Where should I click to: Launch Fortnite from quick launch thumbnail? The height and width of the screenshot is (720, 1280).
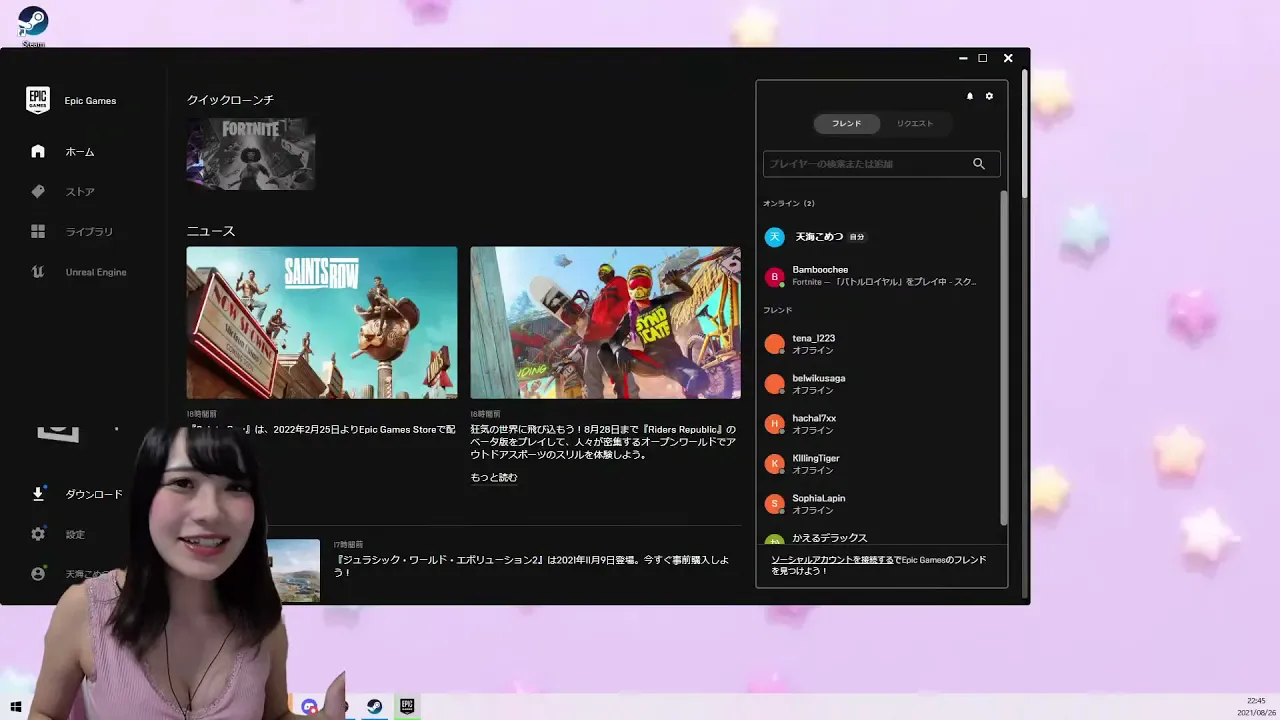tap(251, 154)
